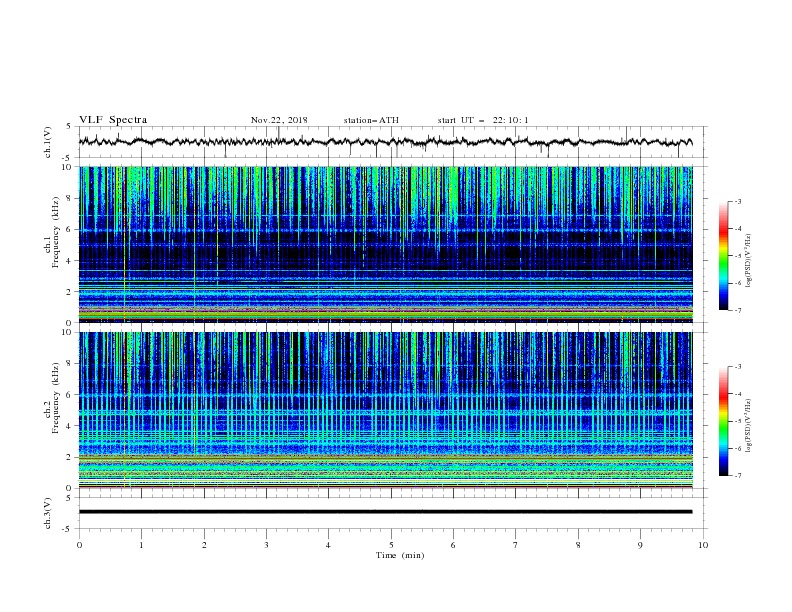Click the thick black ch.3 voltage line
Image resolution: width=792 pixels, height=612 pixels.
coord(385,512)
